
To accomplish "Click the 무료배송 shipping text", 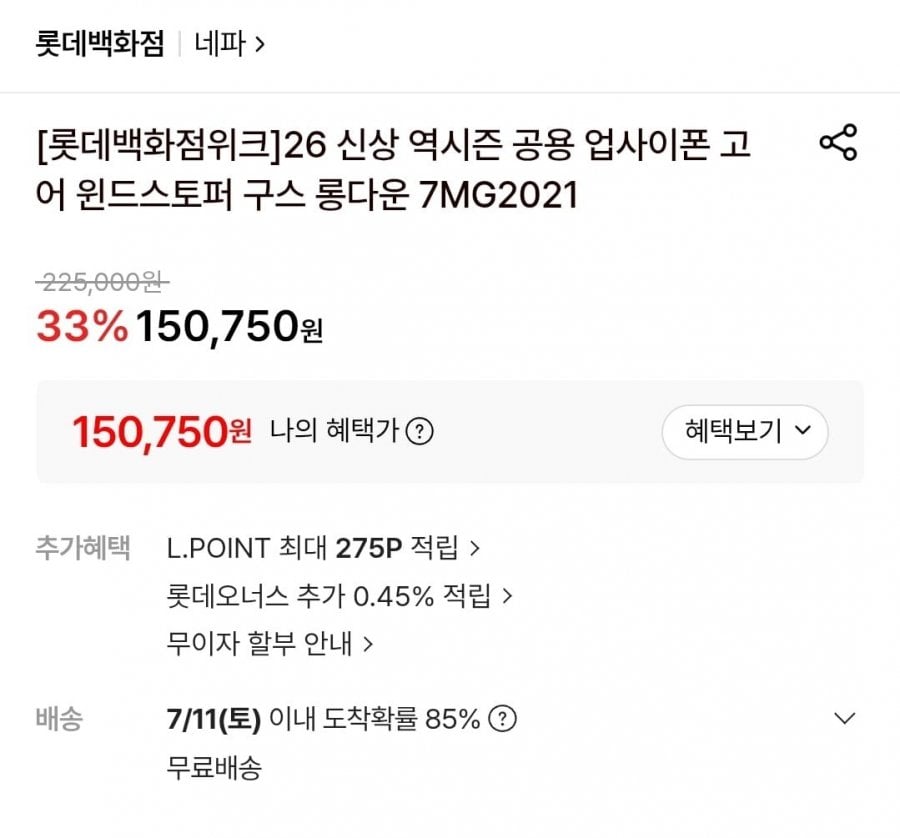I will 214,767.
